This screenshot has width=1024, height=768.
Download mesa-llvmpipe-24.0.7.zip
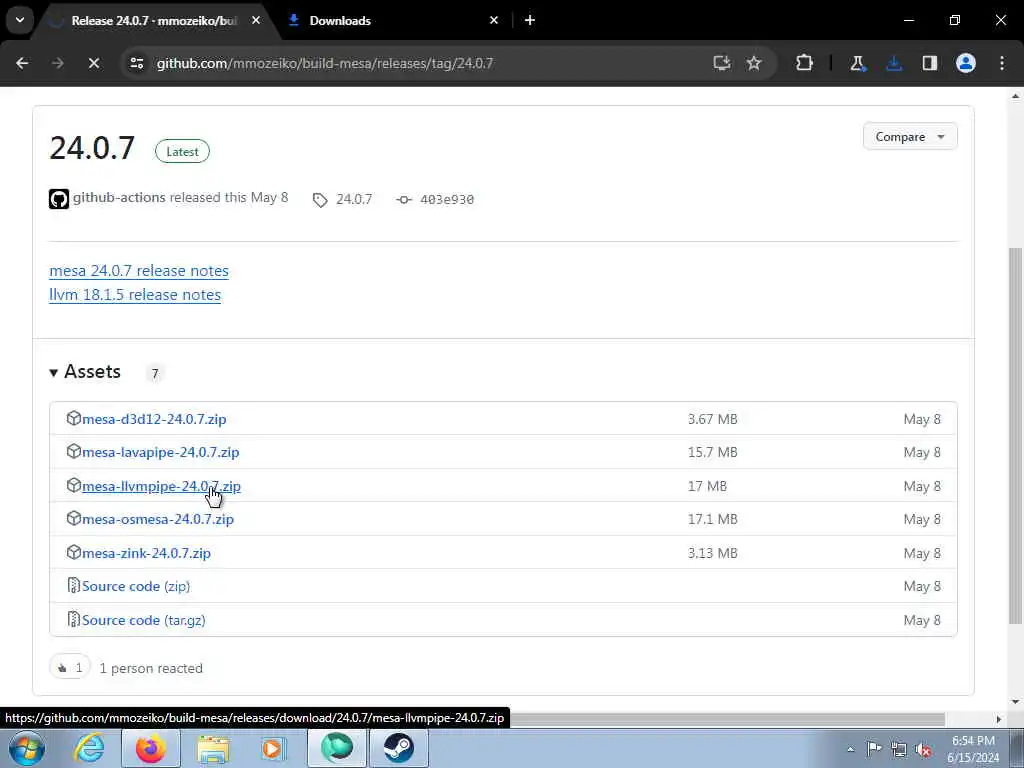(x=161, y=486)
